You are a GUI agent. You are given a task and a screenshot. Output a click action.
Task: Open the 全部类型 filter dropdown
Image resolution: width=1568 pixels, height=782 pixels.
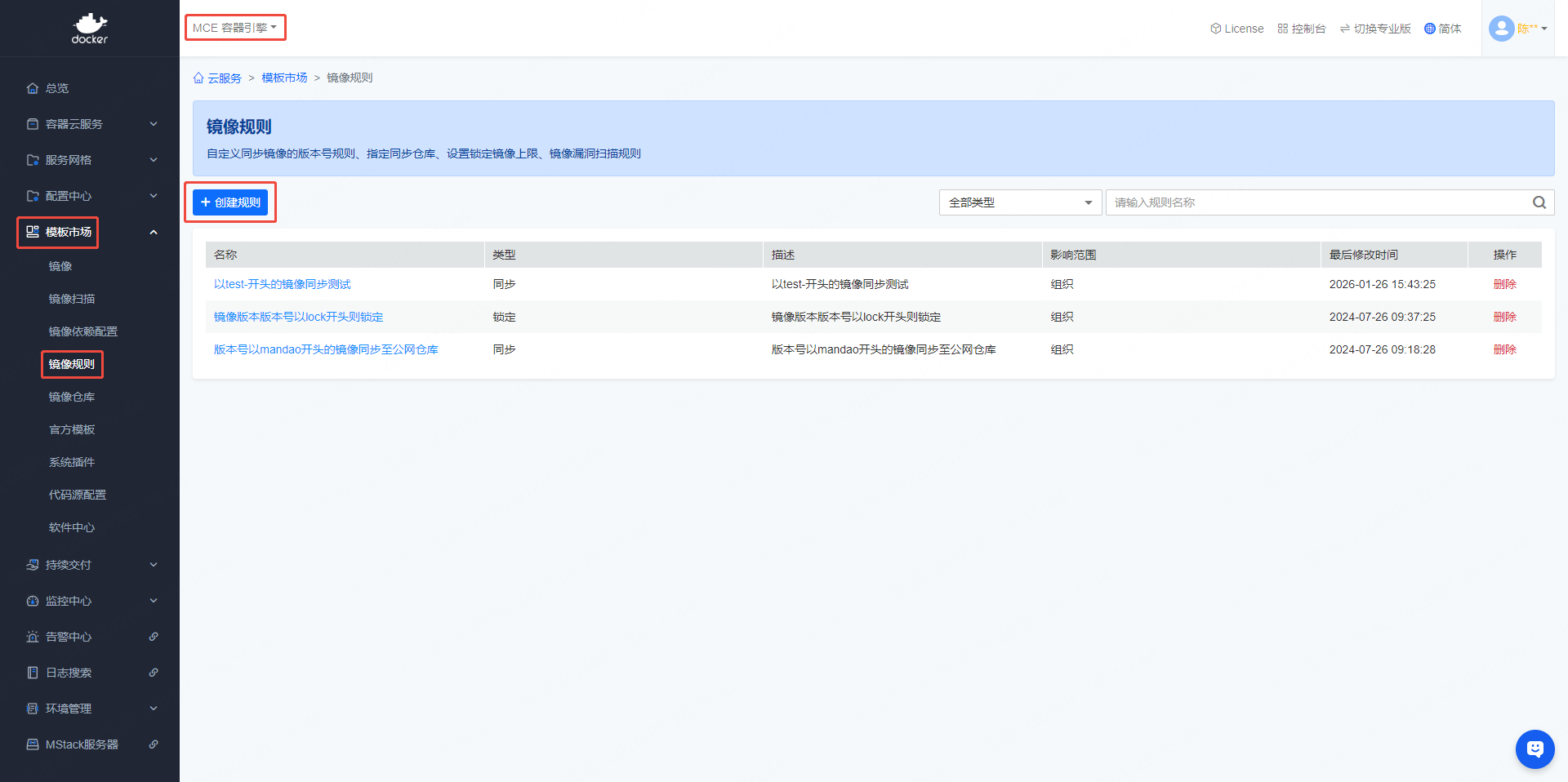1020,202
